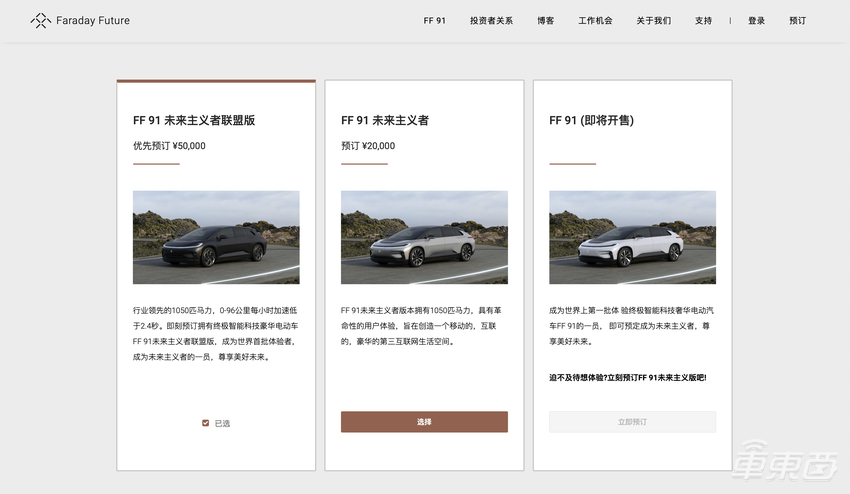Click the Faraday Future logo icon
This screenshot has width=850, height=494.
click(40, 20)
